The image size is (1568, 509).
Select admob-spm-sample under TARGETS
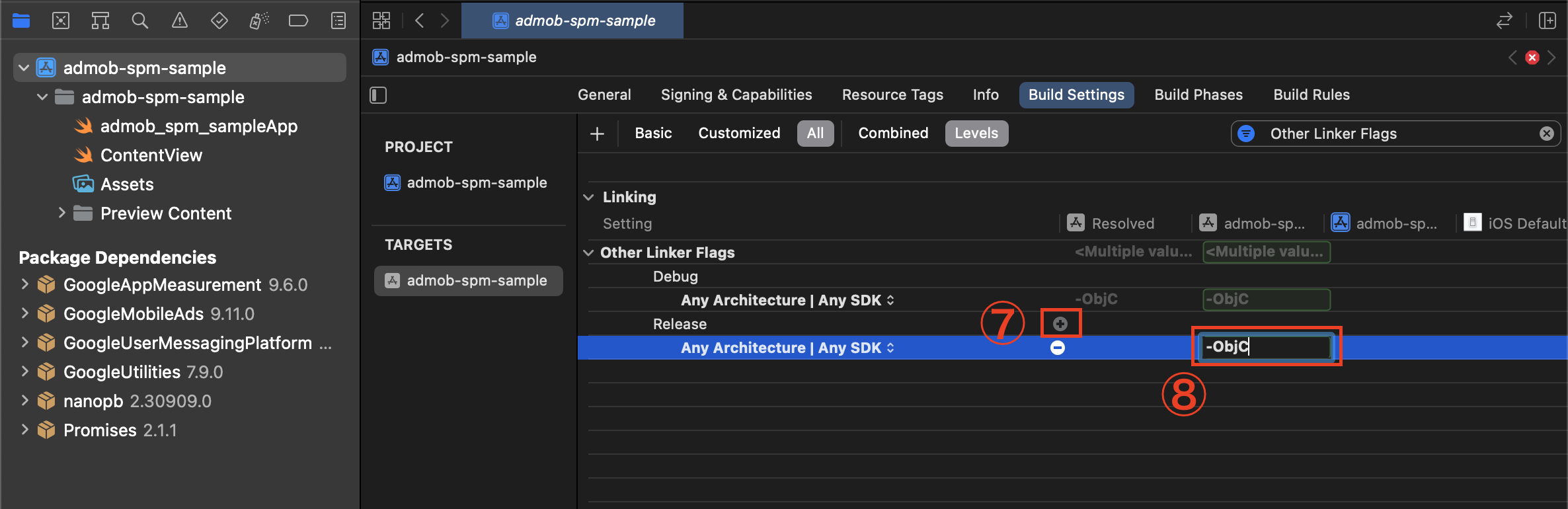[468, 281]
